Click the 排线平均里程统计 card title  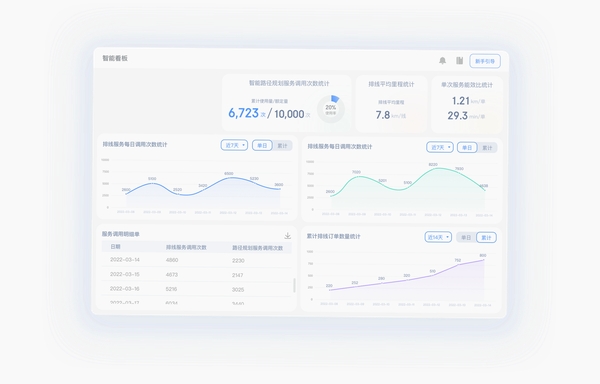pos(391,84)
